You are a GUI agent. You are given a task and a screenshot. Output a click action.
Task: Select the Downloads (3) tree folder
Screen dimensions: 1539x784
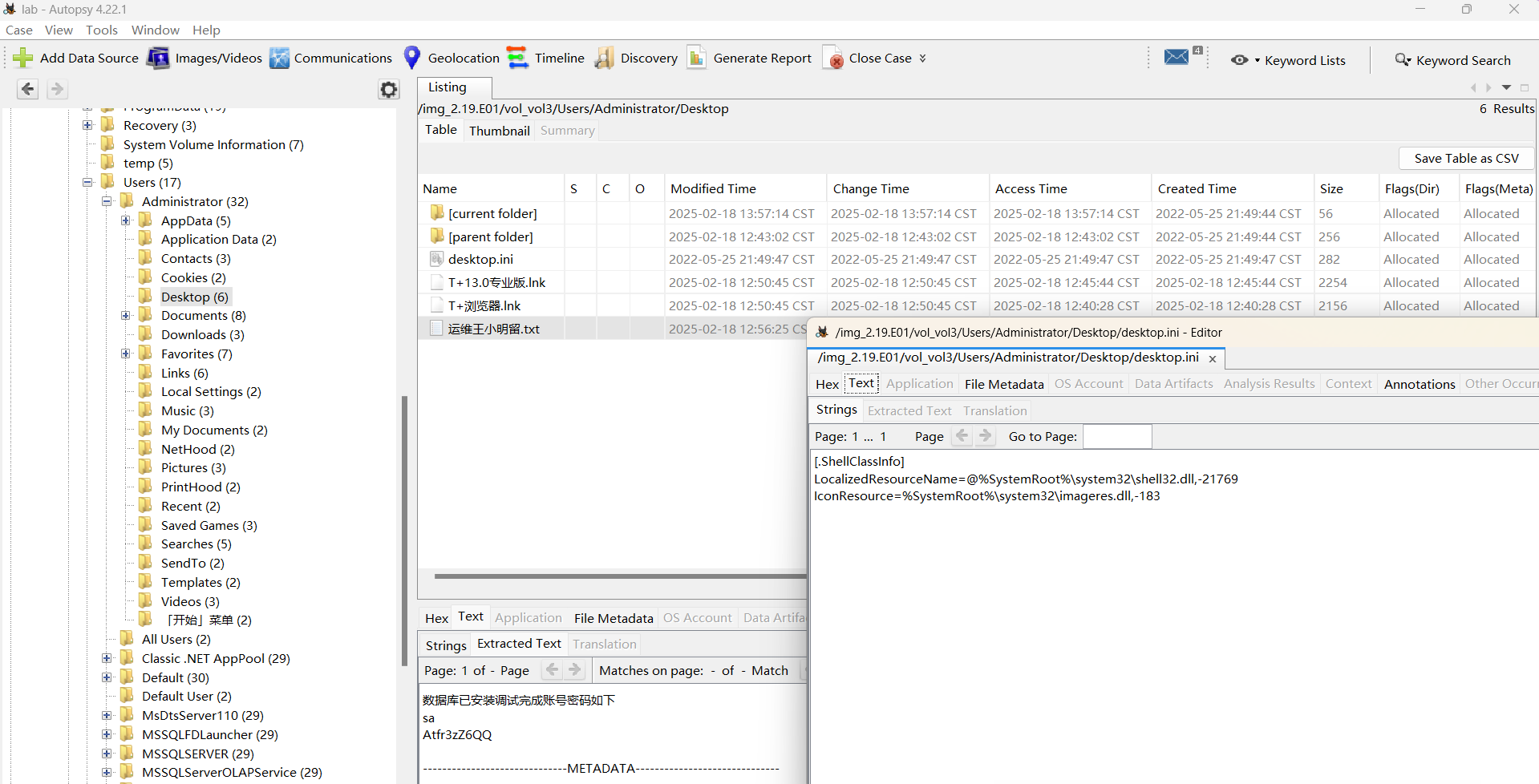(203, 335)
